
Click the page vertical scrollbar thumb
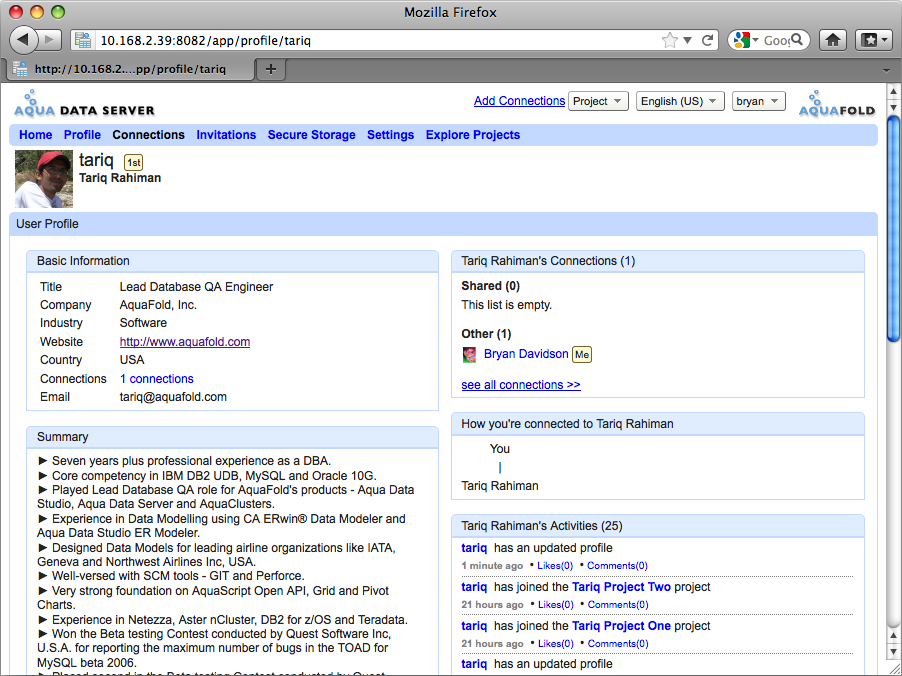[893, 229]
